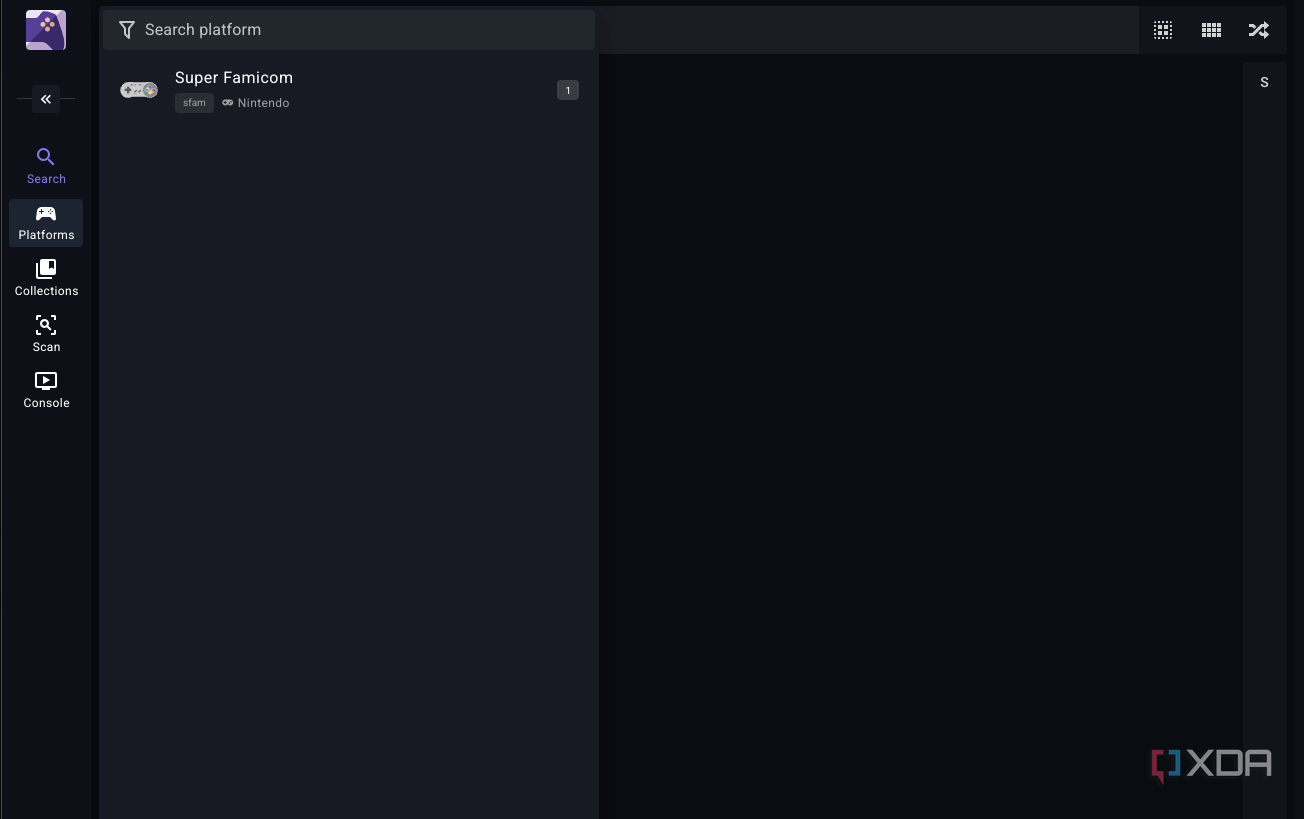The width and height of the screenshot is (1304, 819).
Task: Click the Super Famicom controller icon
Action: click(x=139, y=90)
